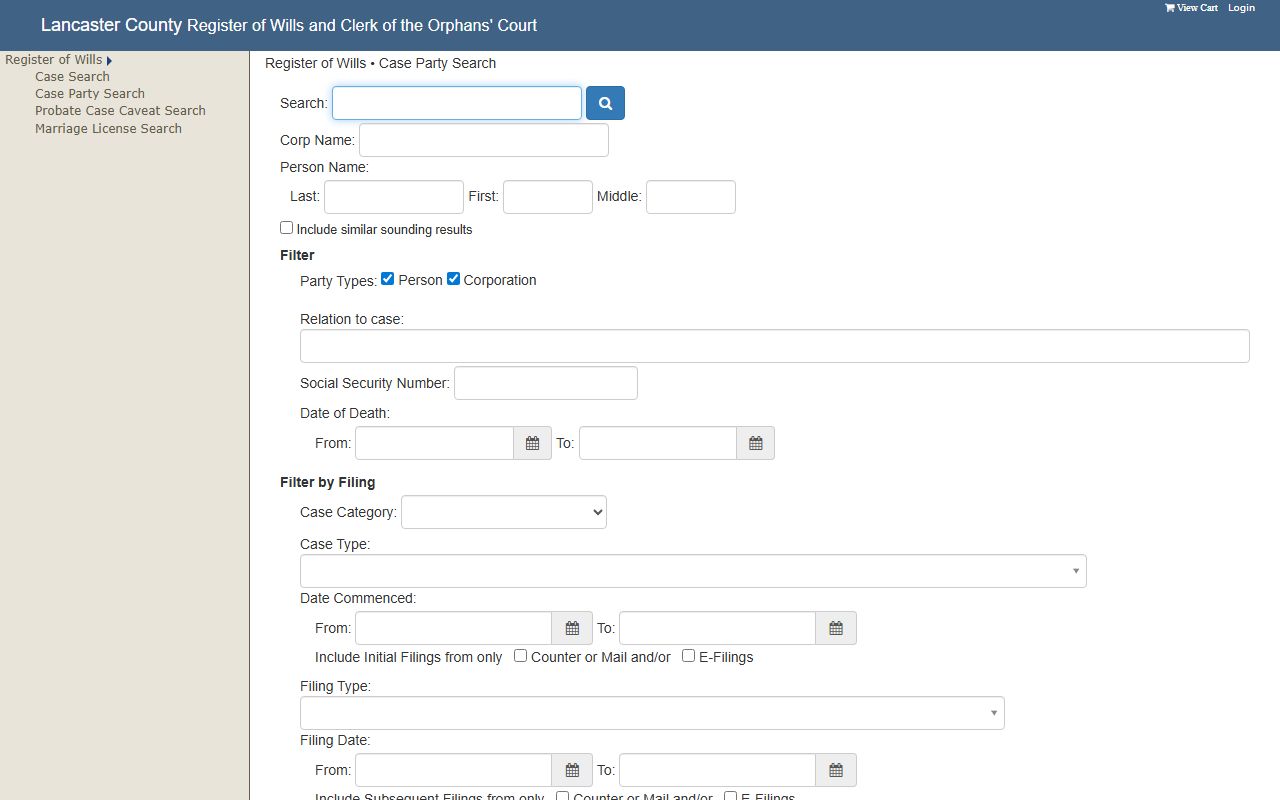Expand the Case Type dropdown
Screen dimensions: 1280x800
coord(693,571)
